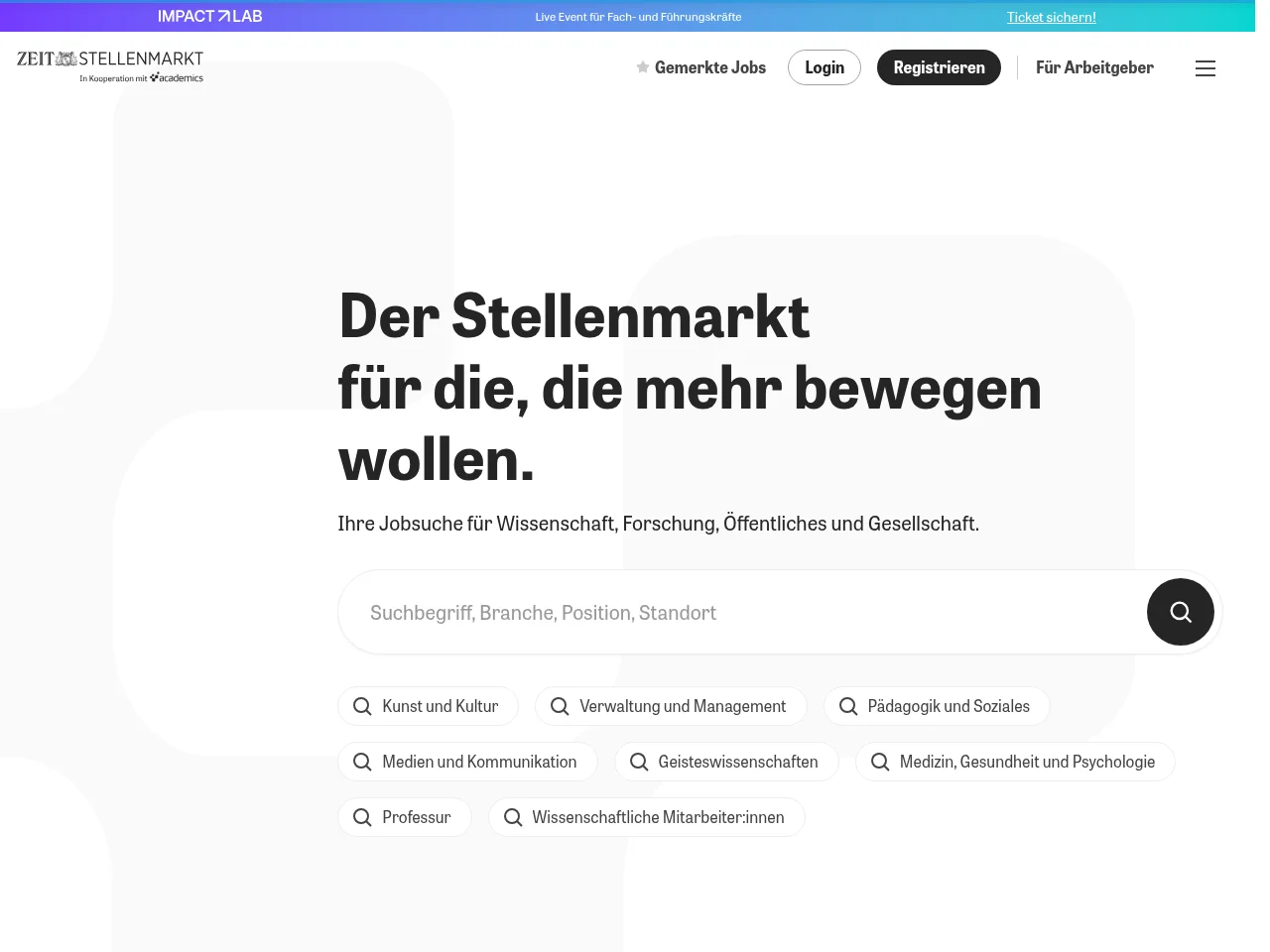1270x952 pixels.
Task: Click magnifier icon in Professur chip
Action: [x=362, y=817]
